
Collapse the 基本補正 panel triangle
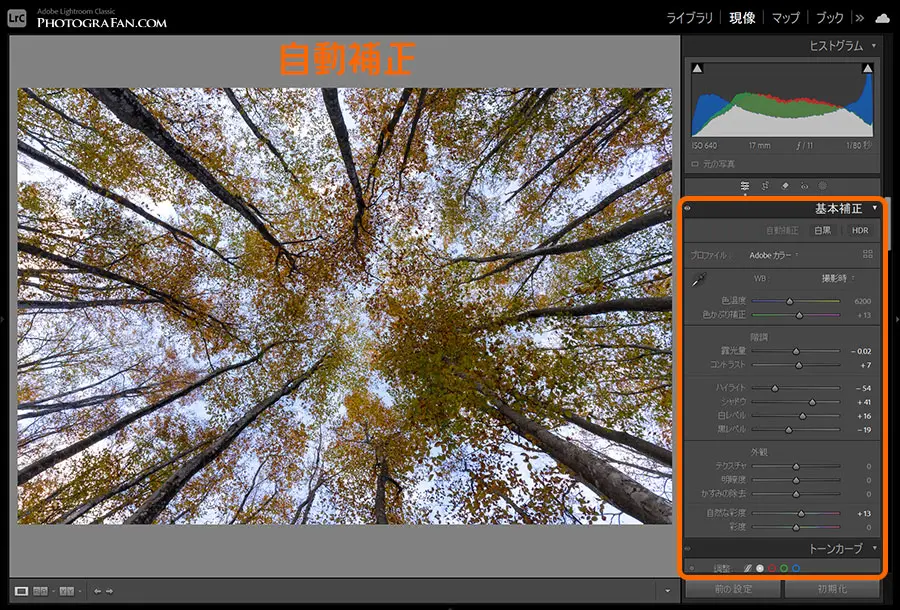pos(875,208)
